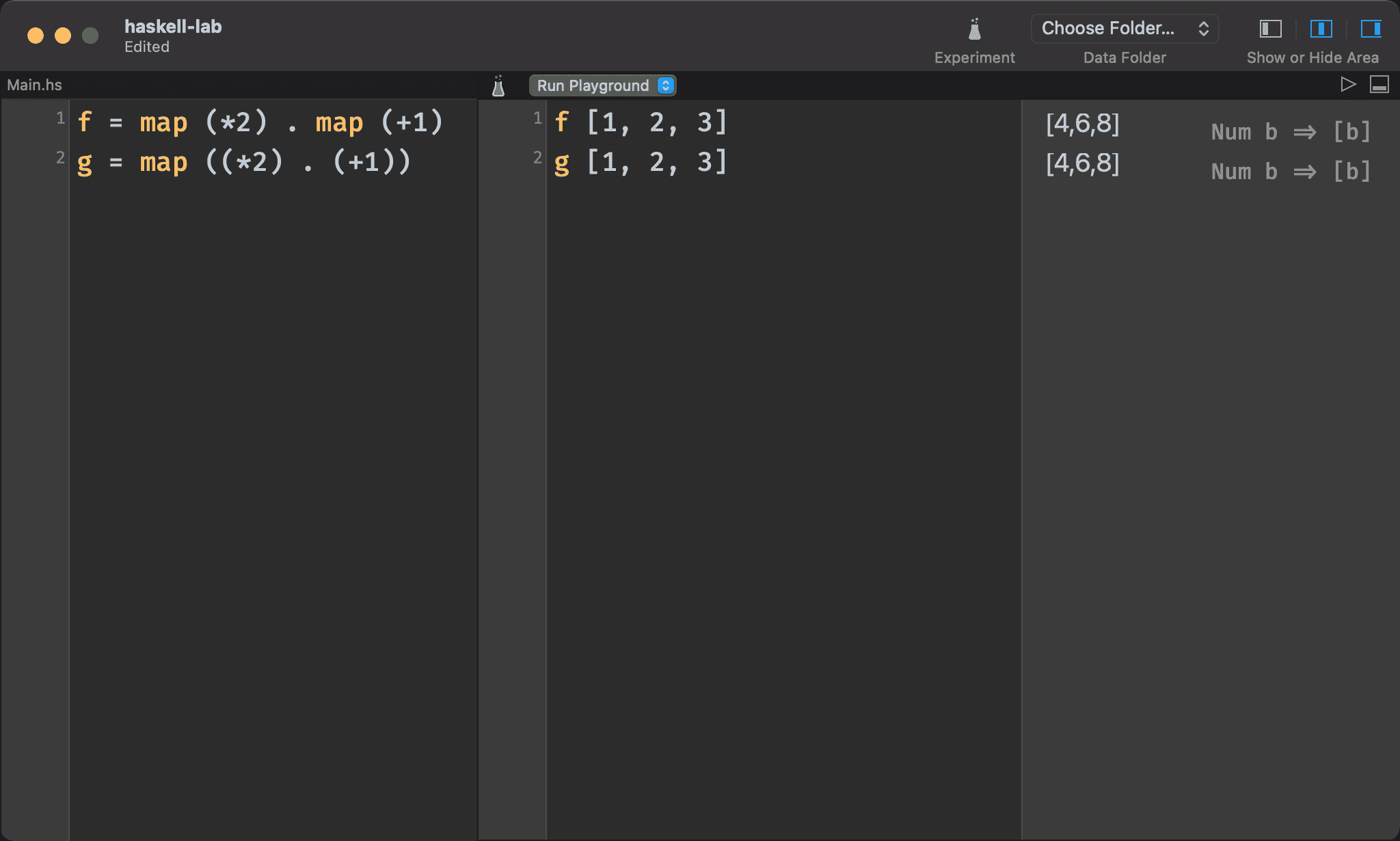
Task: Click playground expression f [1, 2, 3]
Action: coord(641,122)
